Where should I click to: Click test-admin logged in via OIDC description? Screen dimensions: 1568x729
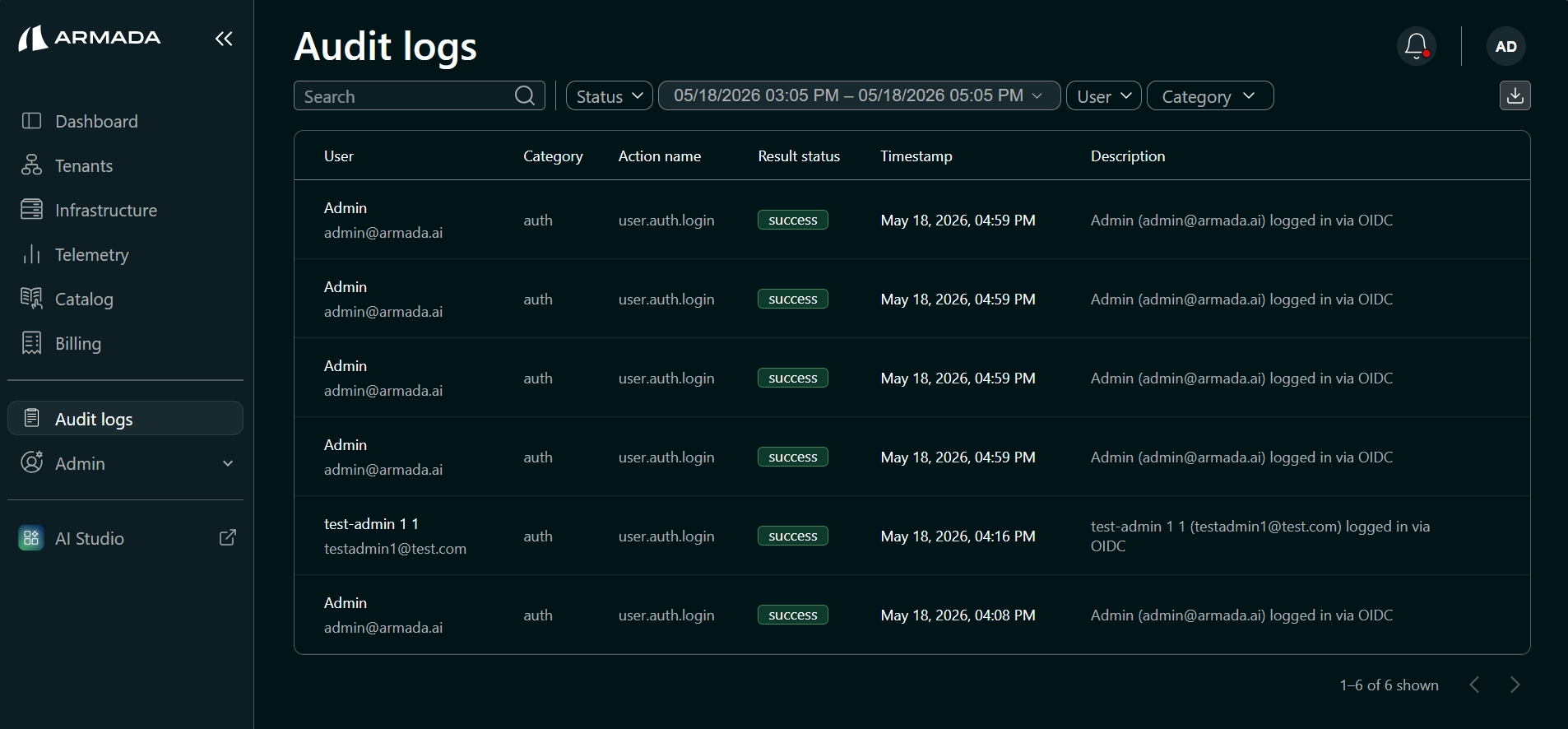click(x=1260, y=536)
